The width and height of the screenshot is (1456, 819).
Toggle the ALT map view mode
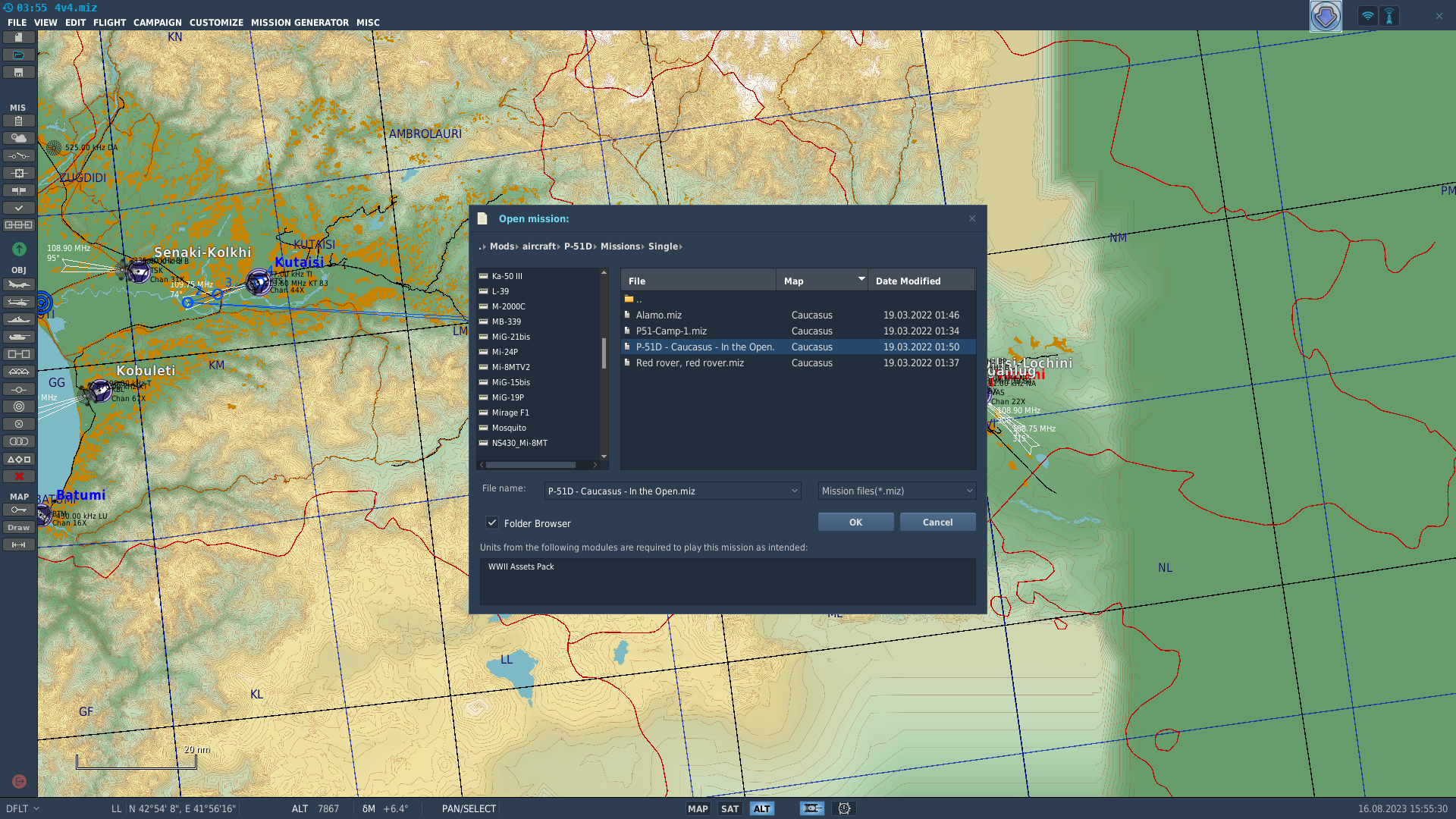pyautogui.click(x=761, y=808)
